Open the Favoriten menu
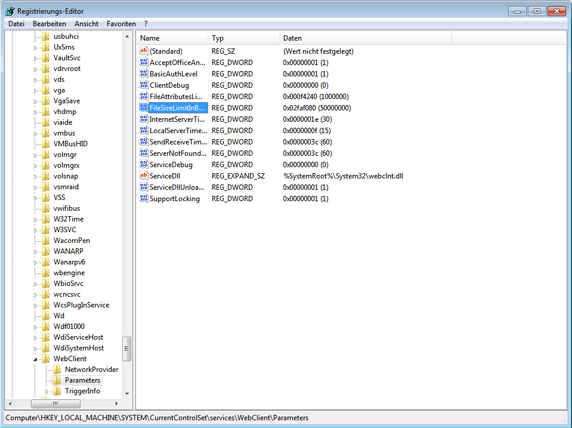The width and height of the screenshot is (572, 428). pyautogui.click(x=121, y=24)
